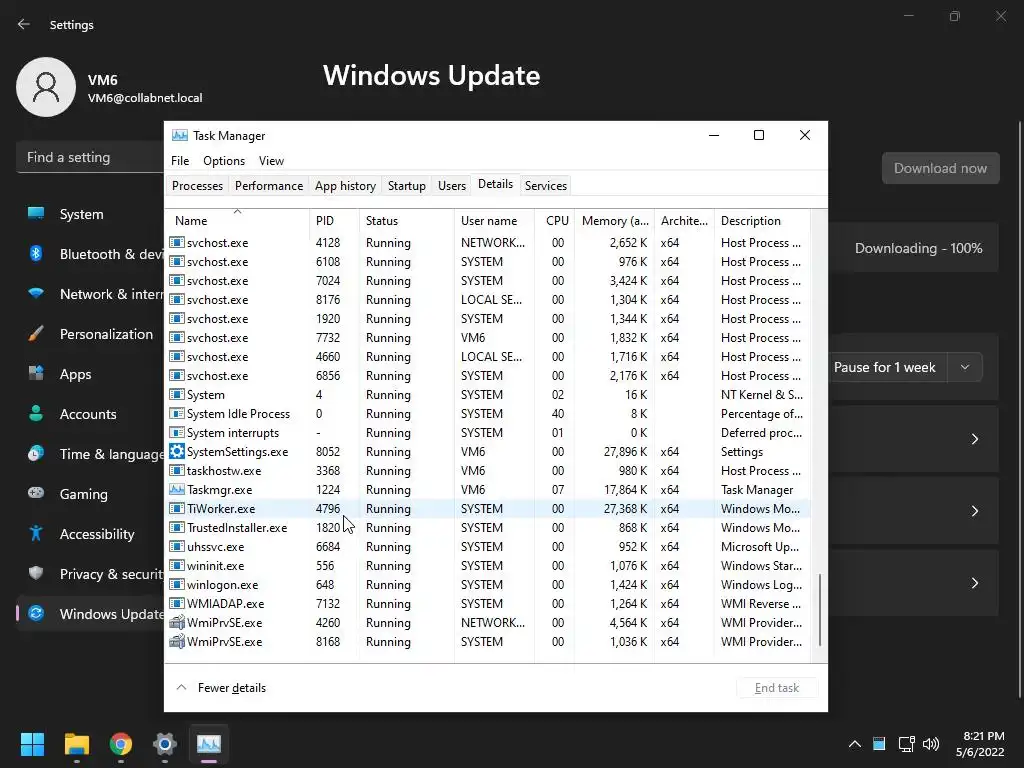
Task: Click the Task Manager taskbar icon
Action: click(x=209, y=744)
